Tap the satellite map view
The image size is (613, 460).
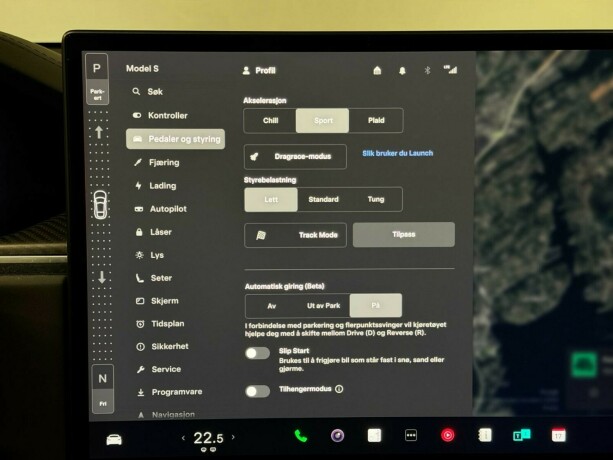[x=544, y=233]
